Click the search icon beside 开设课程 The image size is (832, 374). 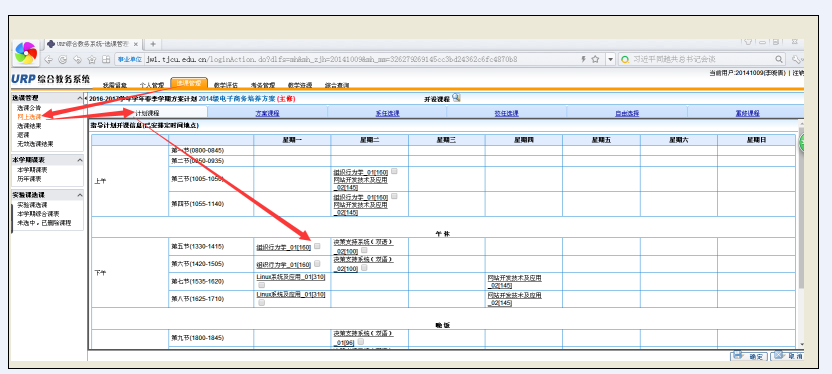(456, 98)
